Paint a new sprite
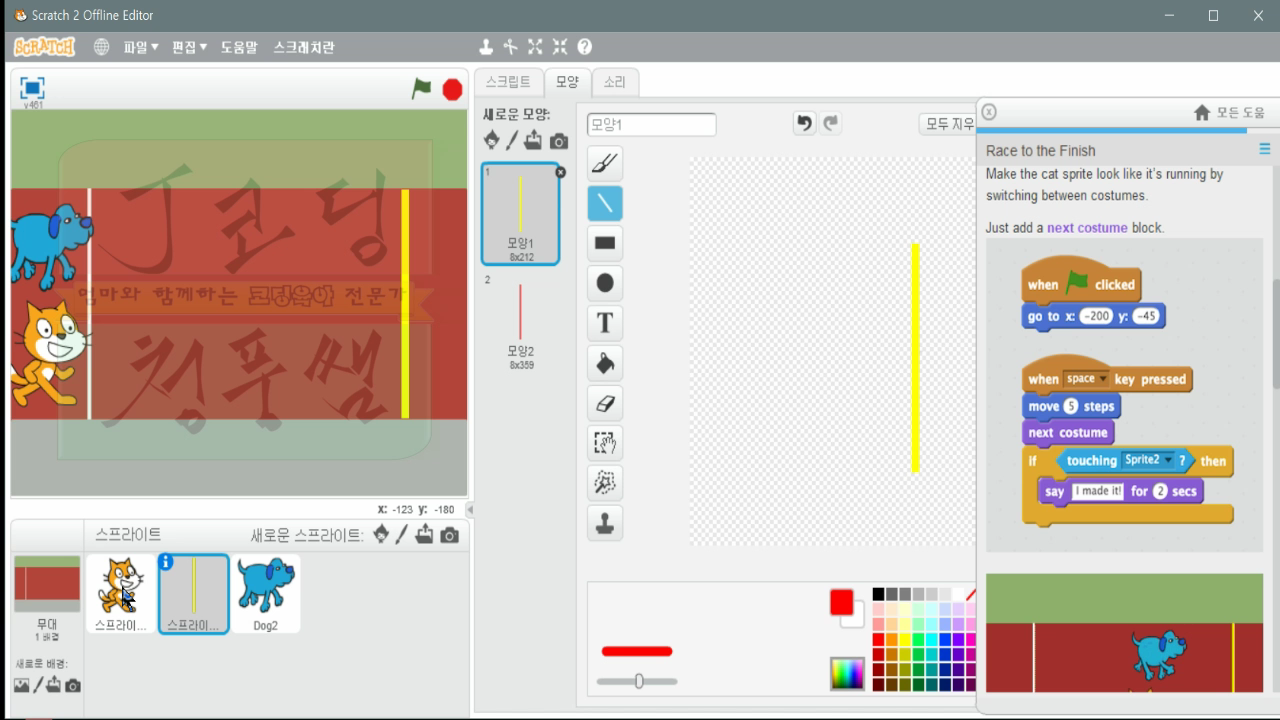 coord(401,535)
